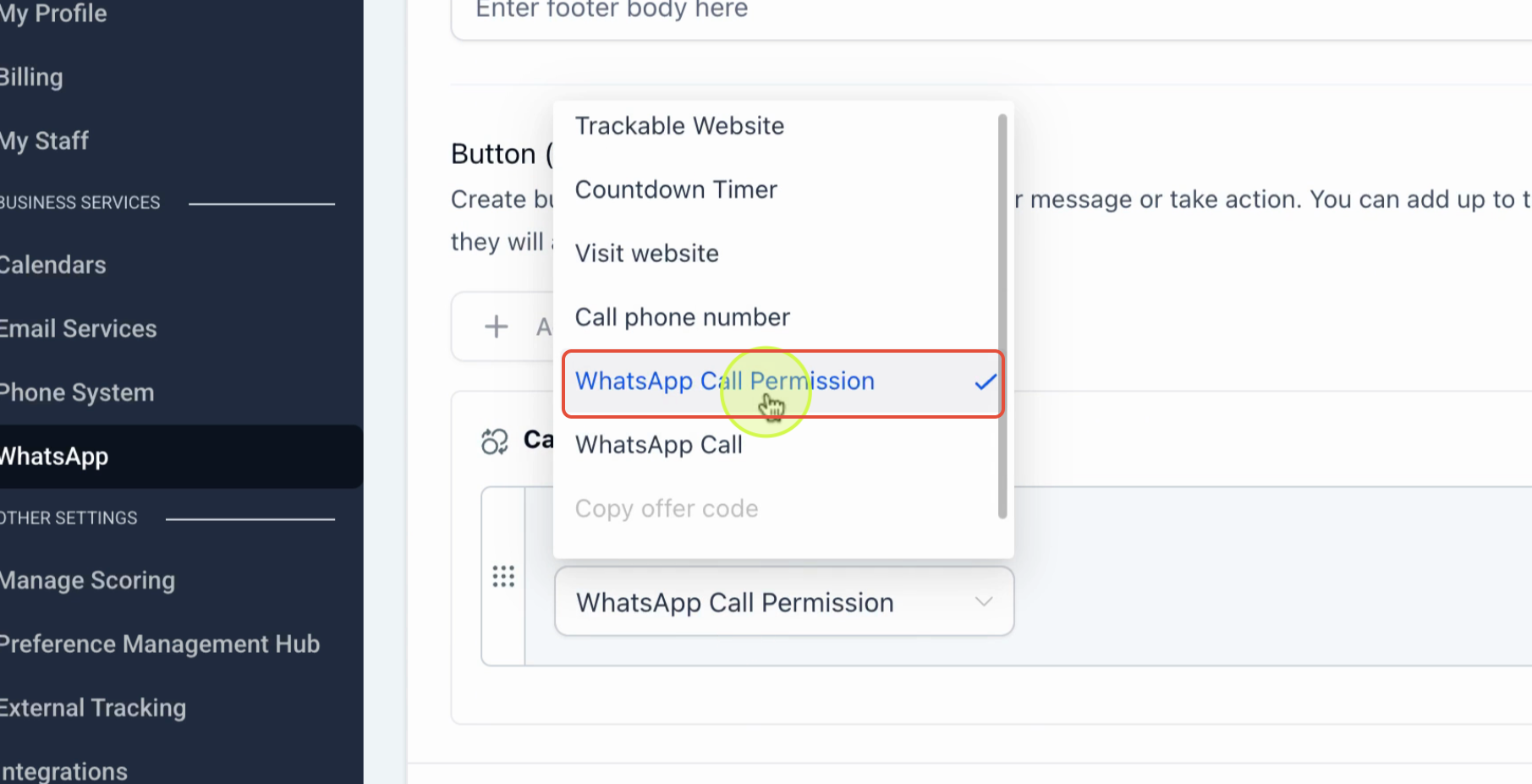Click the call permission icon beside Ca

tap(495, 441)
